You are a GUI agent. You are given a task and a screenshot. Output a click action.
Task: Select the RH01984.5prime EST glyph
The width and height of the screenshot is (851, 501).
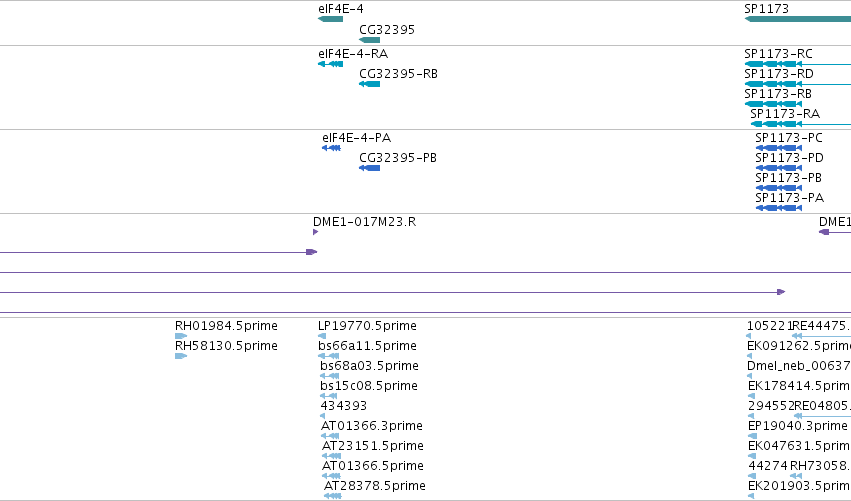[181, 337]
